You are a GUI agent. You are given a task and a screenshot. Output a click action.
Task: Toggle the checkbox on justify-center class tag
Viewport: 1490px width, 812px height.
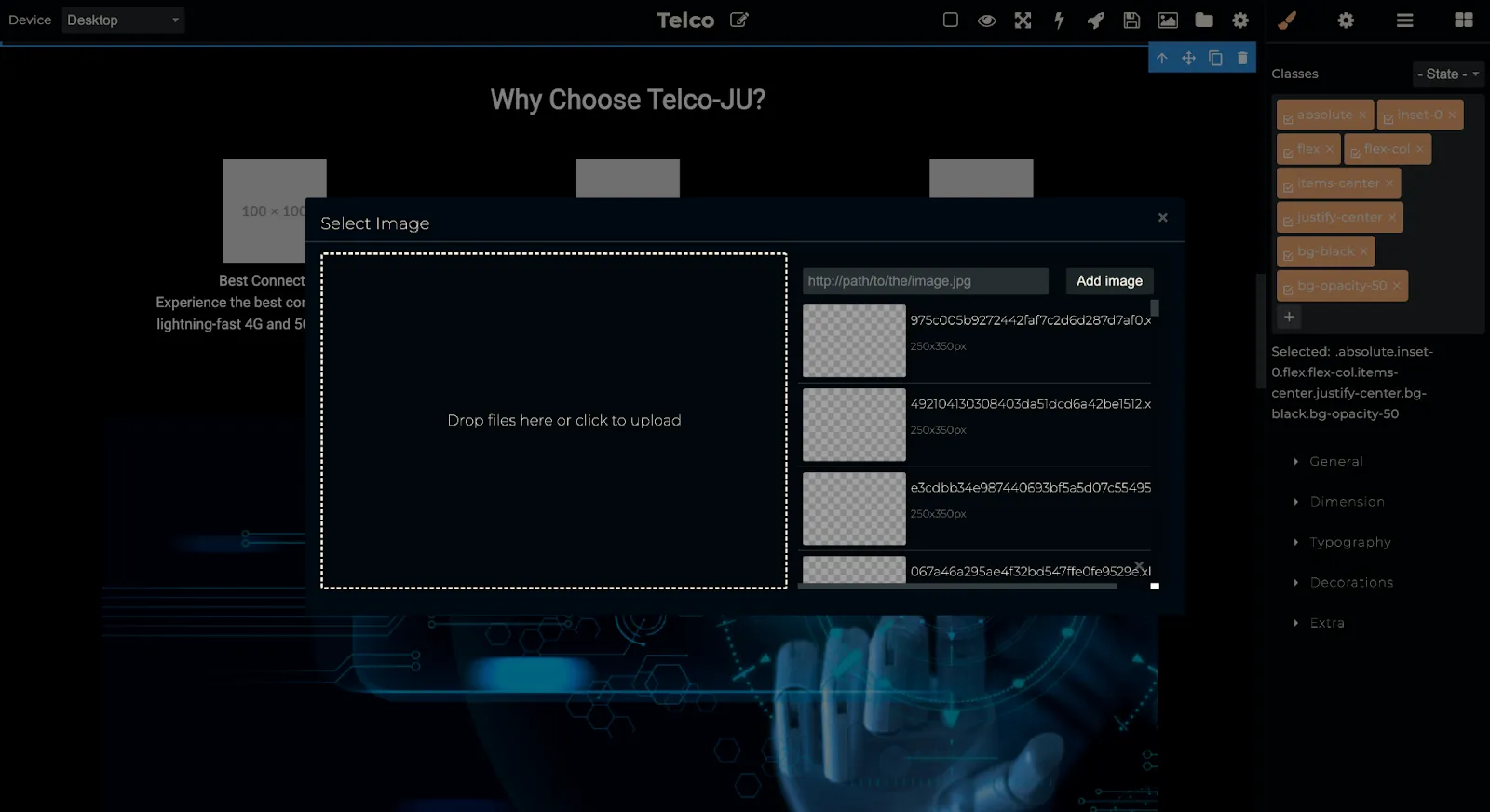(1288, 221)
